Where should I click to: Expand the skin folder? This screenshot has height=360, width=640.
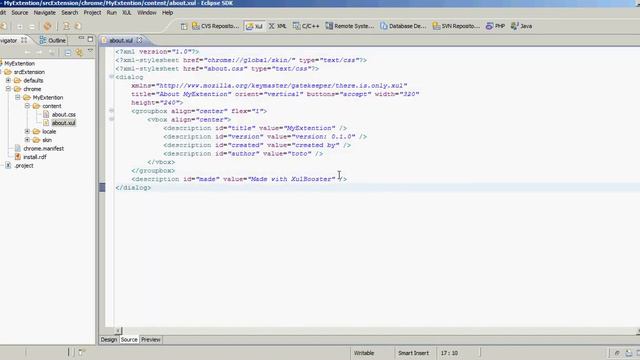(x=27, y=140)
